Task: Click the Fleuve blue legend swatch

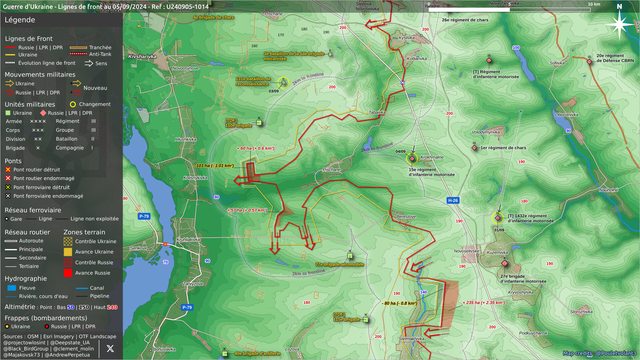Action: [12, 288]
